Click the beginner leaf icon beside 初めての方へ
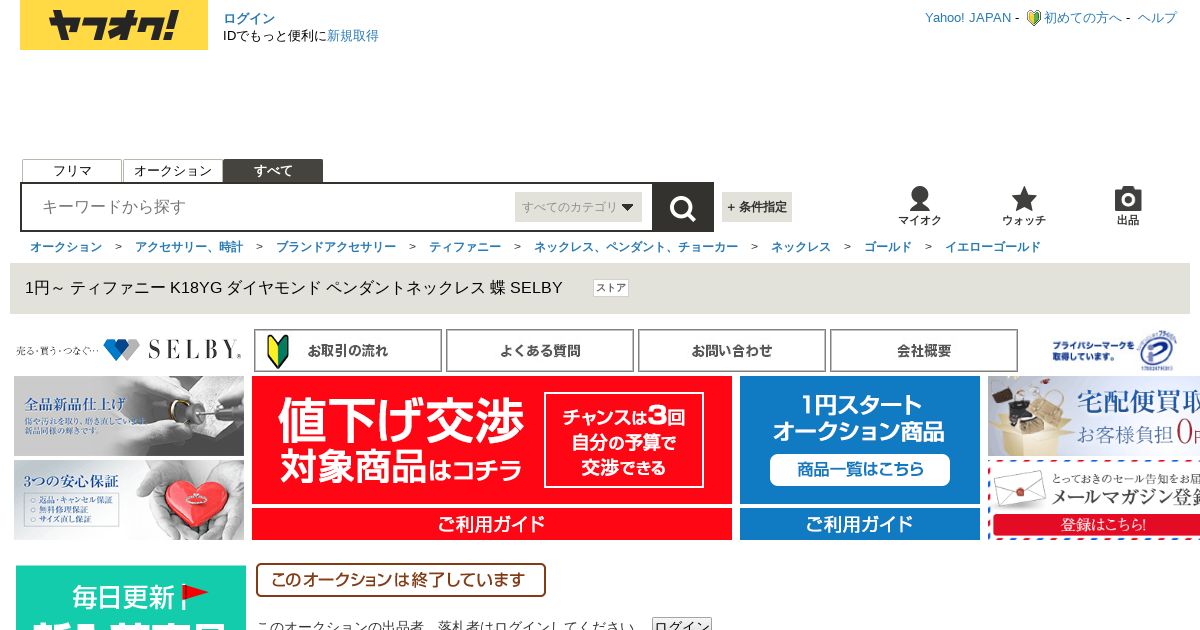This screenshot has height=630, width=1200. pyautogui.click(x=1033, y=18)
